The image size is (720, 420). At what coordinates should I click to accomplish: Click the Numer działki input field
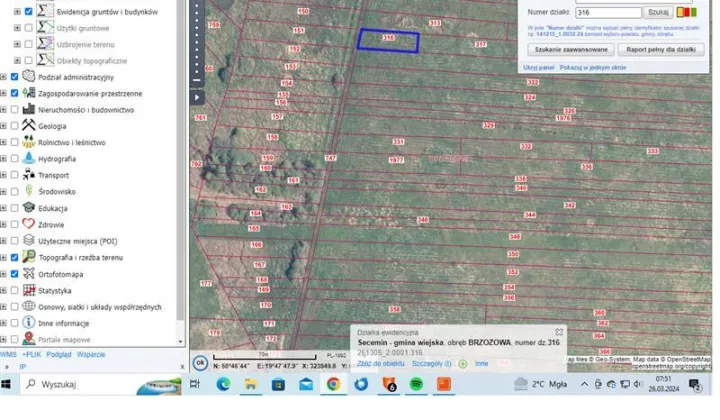(608, 12)
